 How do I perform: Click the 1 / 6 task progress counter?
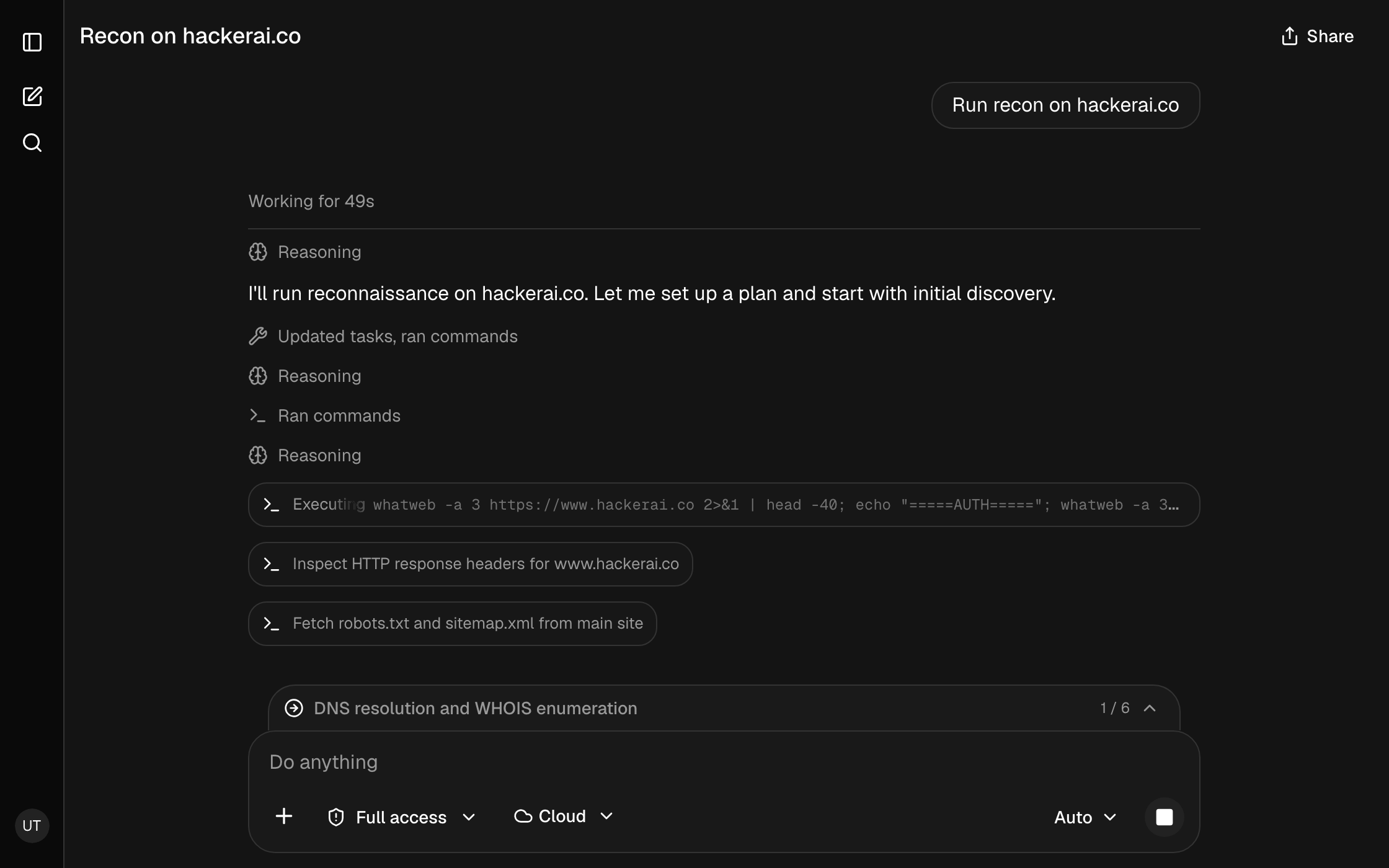click(1115, 708)
